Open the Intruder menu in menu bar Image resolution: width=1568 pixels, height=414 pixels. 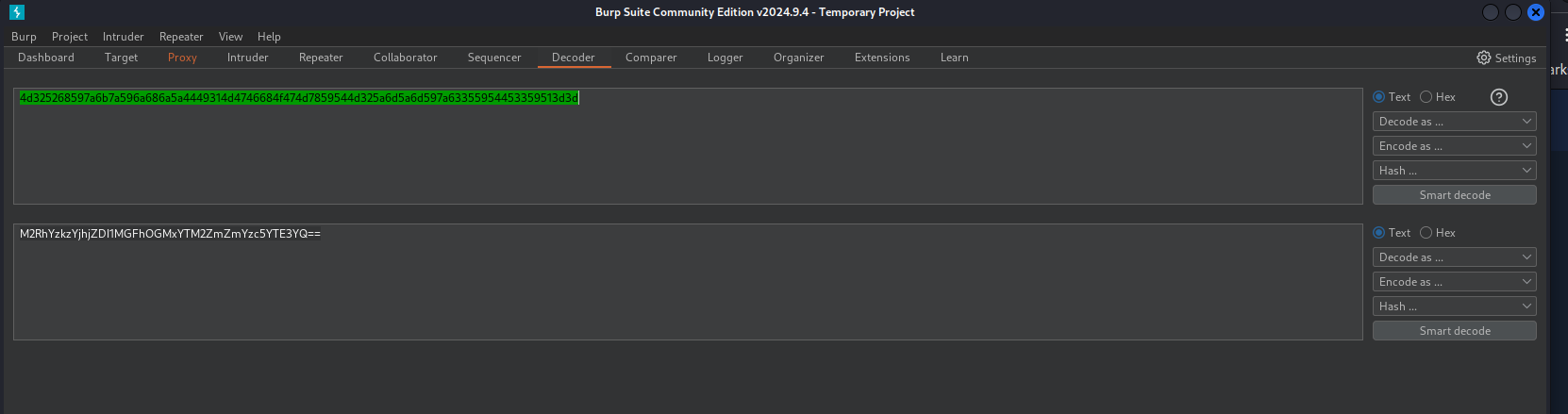point(123,37)
